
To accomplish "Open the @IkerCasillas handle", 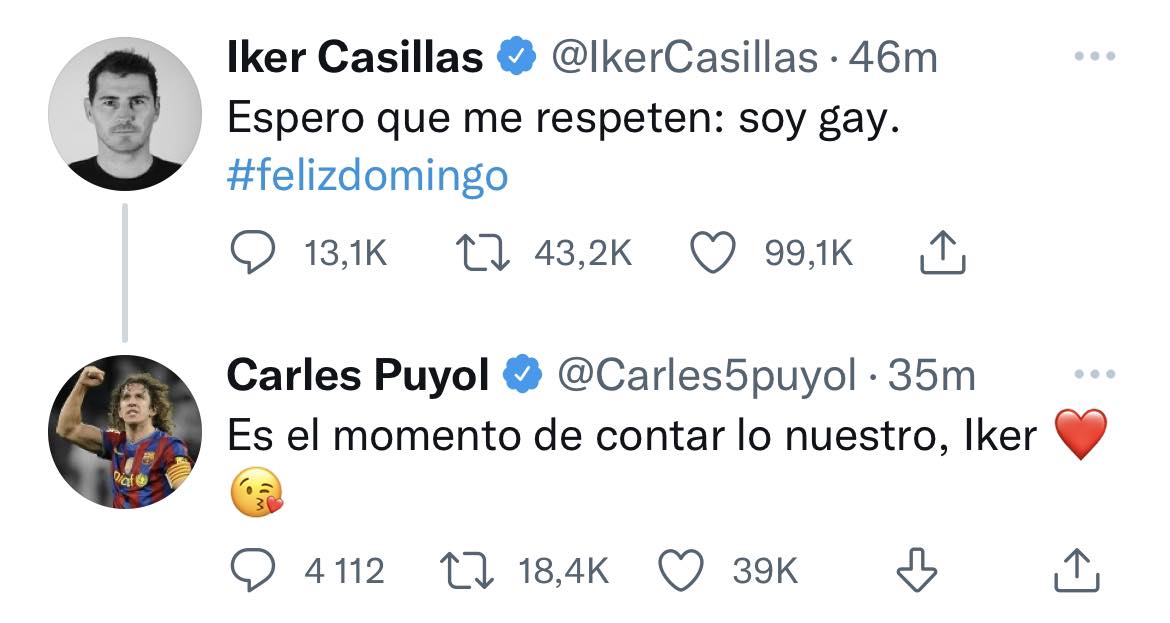I will tap(684, 57).
